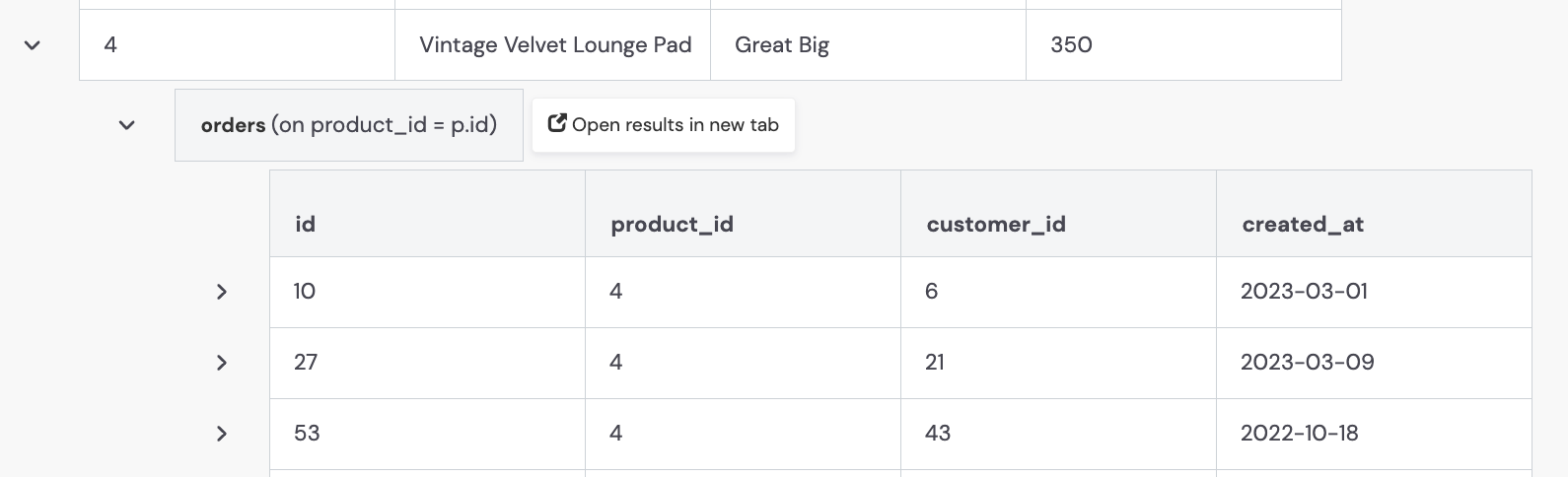This screenshot has height=477, width=1568.
Task: Click the date cell 2022-10-18
Action: coord(1374,434)
